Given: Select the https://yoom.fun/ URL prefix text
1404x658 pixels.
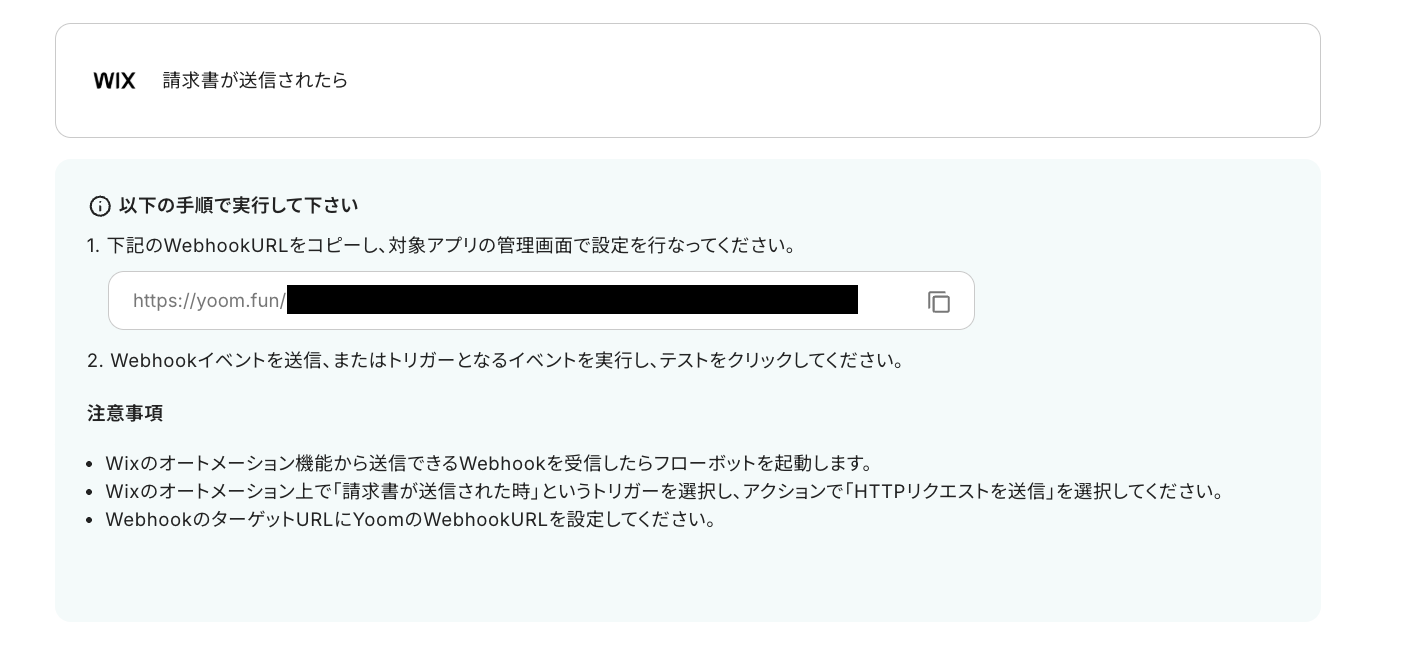Looking at the screenshot, I should 209,300.
